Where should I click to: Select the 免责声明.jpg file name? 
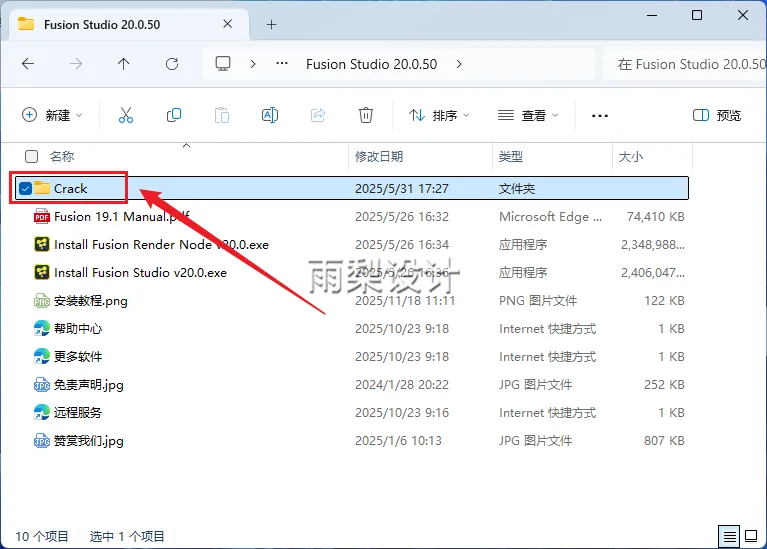tap(89, 385)
